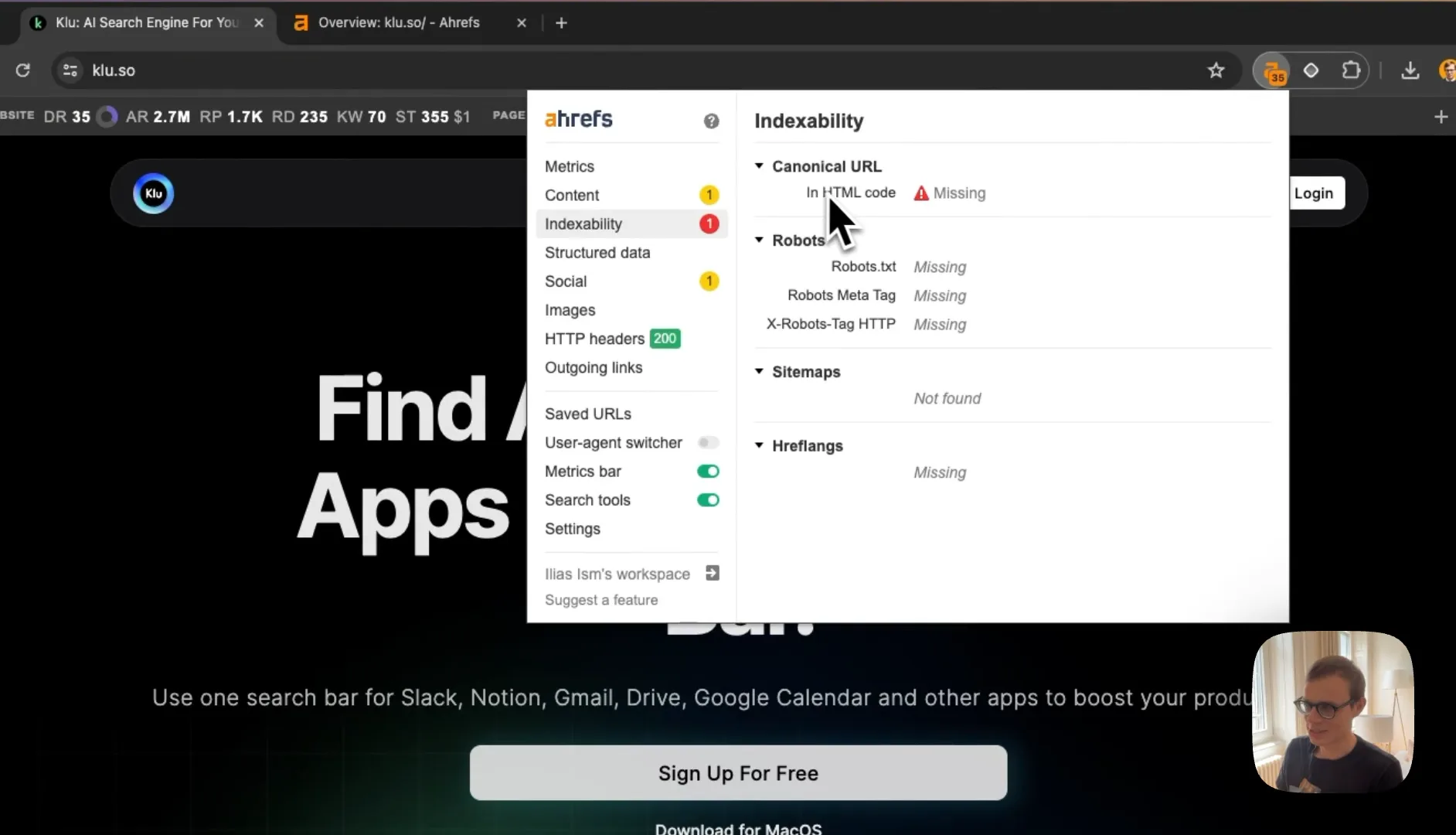Click the Ahrefs logo in popup

[578, 119]
